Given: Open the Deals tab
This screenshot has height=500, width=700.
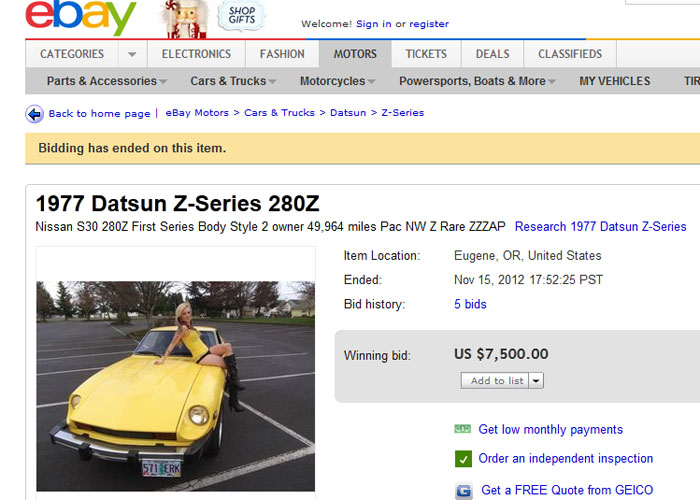Looking at the screenshot, I should click(492, 54).
